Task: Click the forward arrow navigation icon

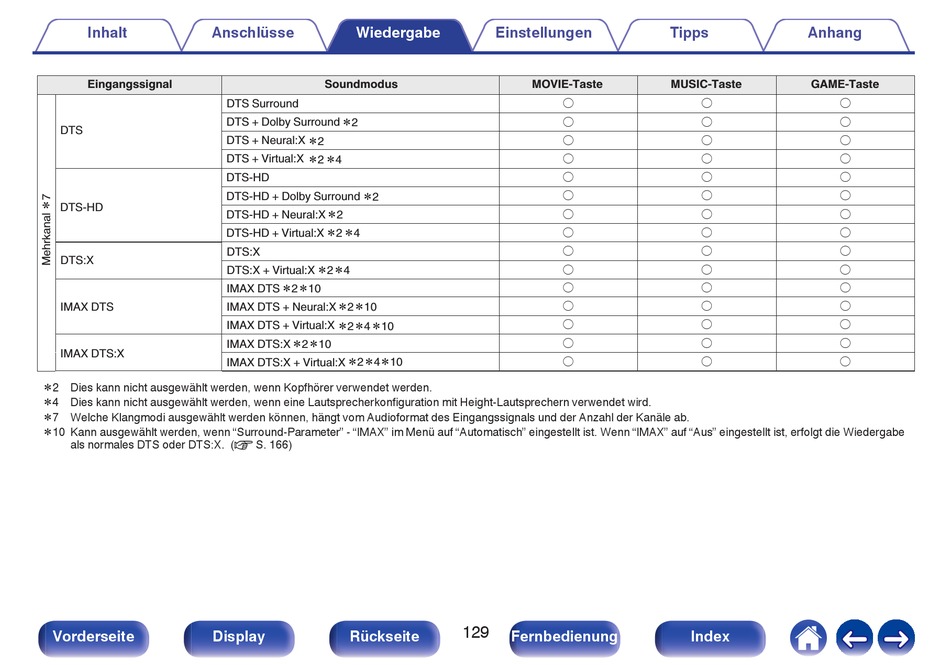Action: pos(896,637)
